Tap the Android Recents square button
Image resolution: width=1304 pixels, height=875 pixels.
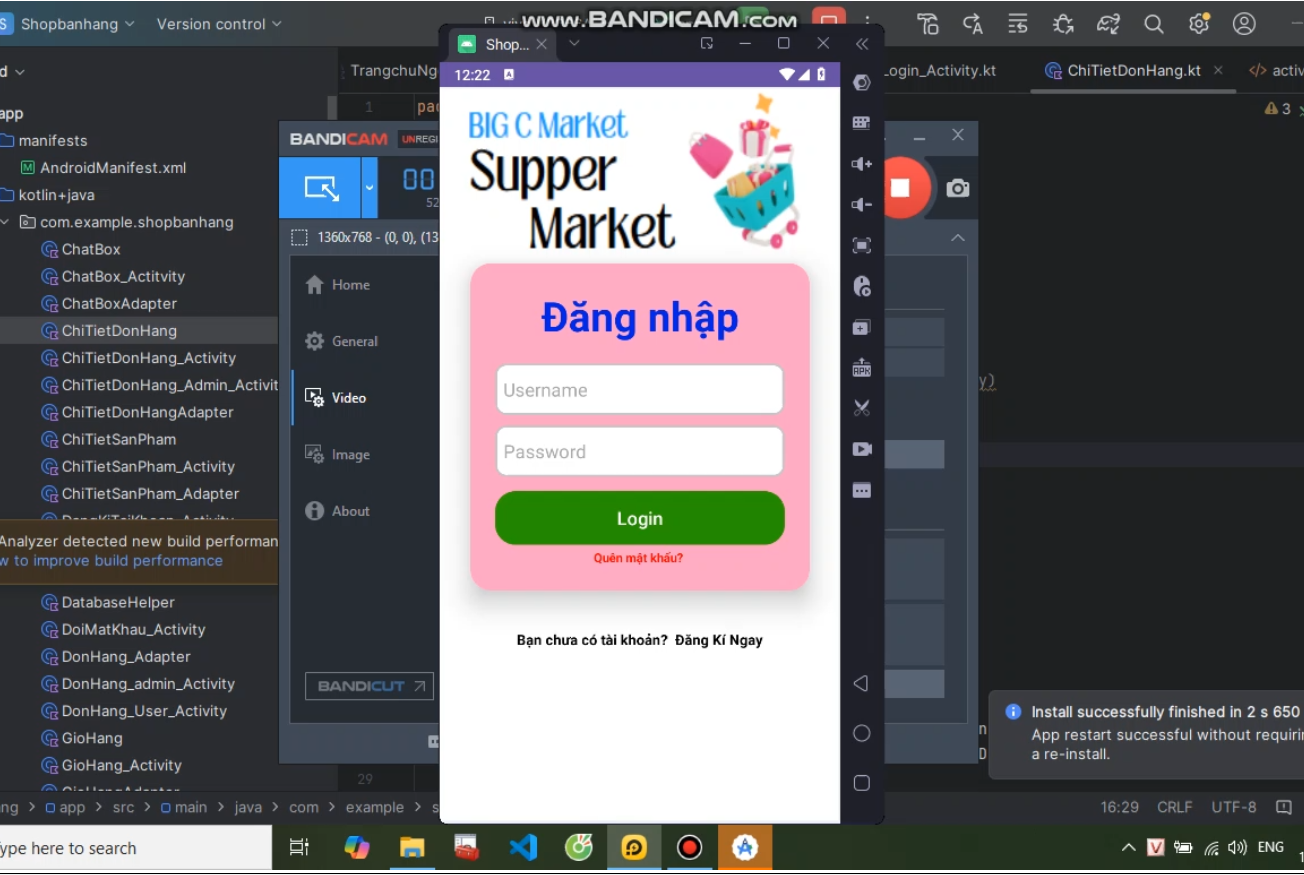[x=862, y=783]
